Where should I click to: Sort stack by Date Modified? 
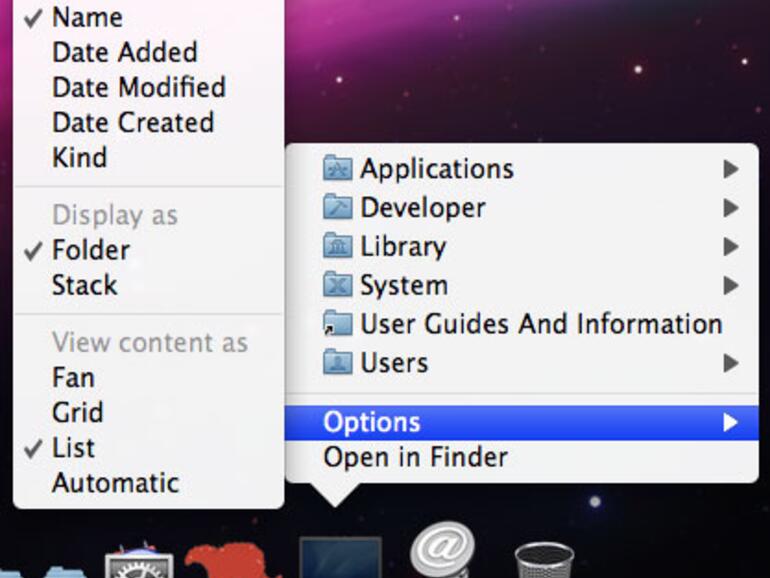coord(148,87)
